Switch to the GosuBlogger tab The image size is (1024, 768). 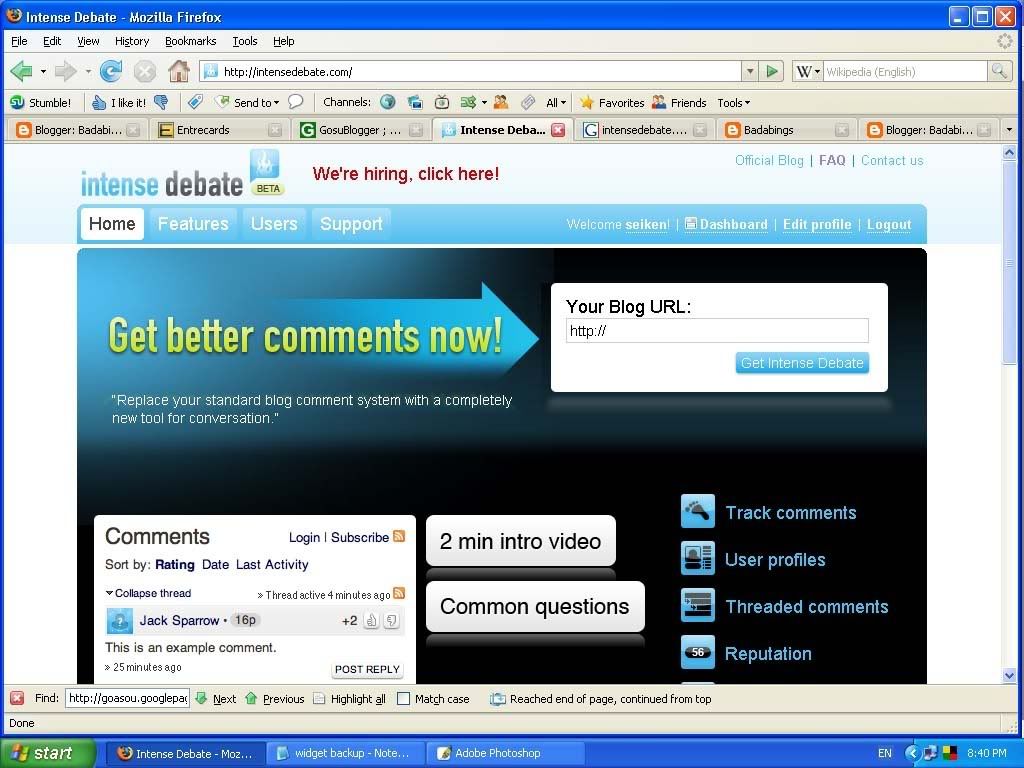[360, 130]
